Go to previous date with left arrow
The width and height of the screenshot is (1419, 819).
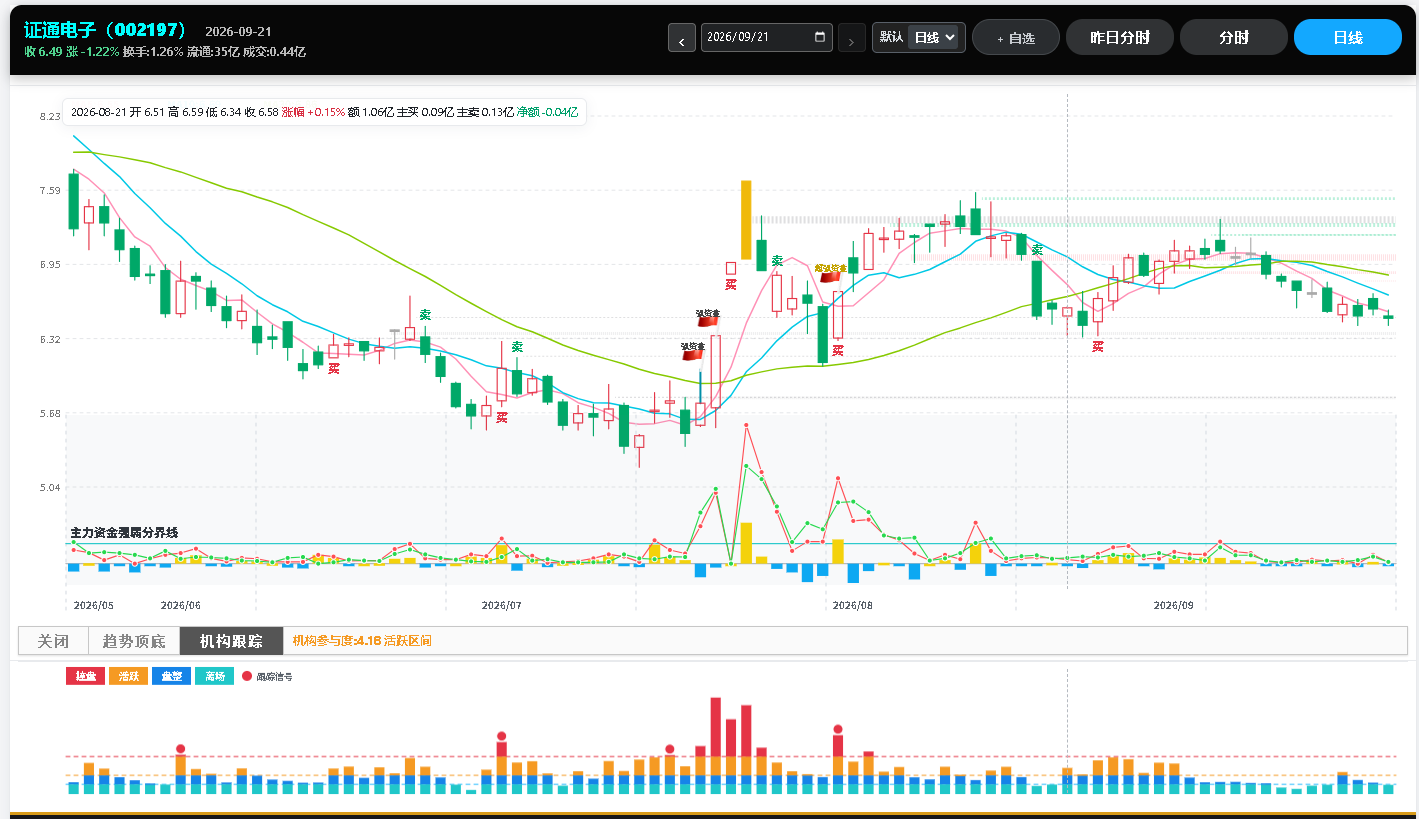(x=682, y=38)
